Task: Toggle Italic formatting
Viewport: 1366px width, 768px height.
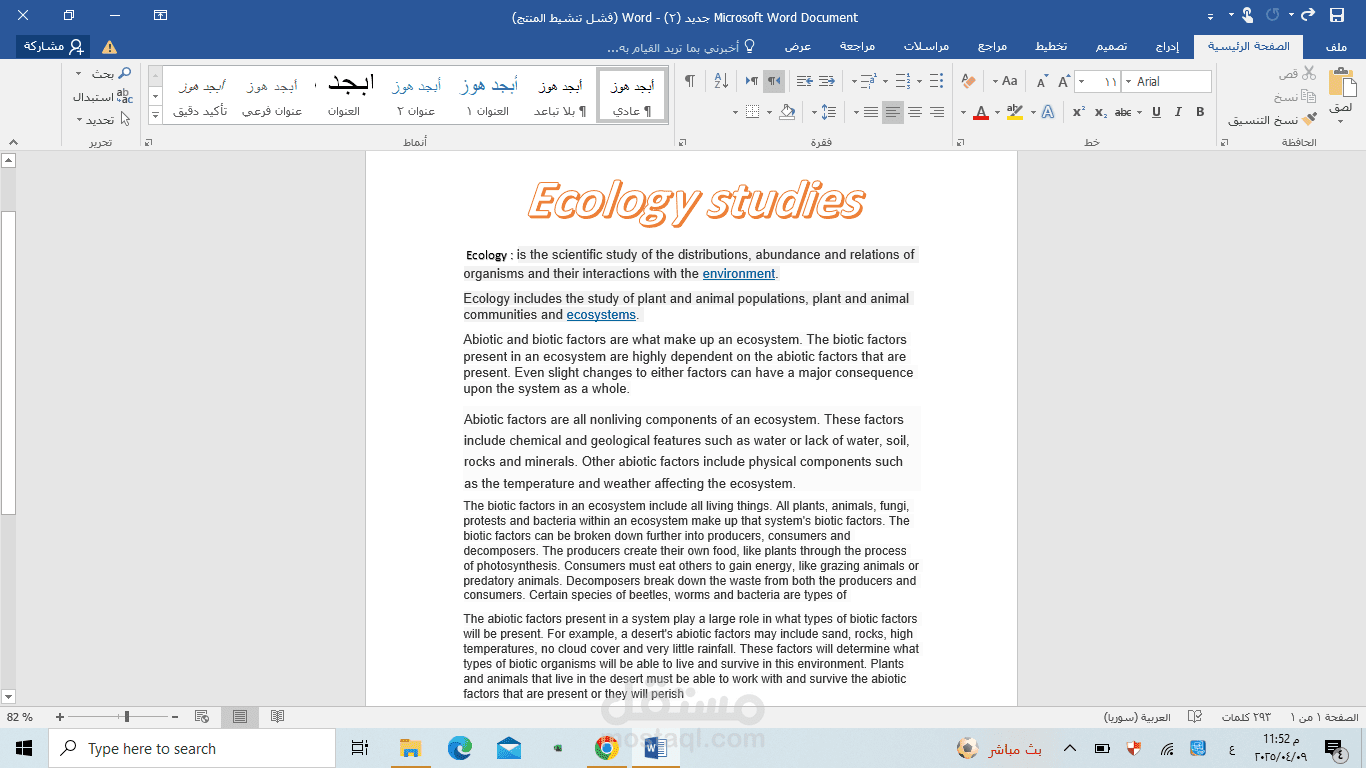Action: point(1179,112)
